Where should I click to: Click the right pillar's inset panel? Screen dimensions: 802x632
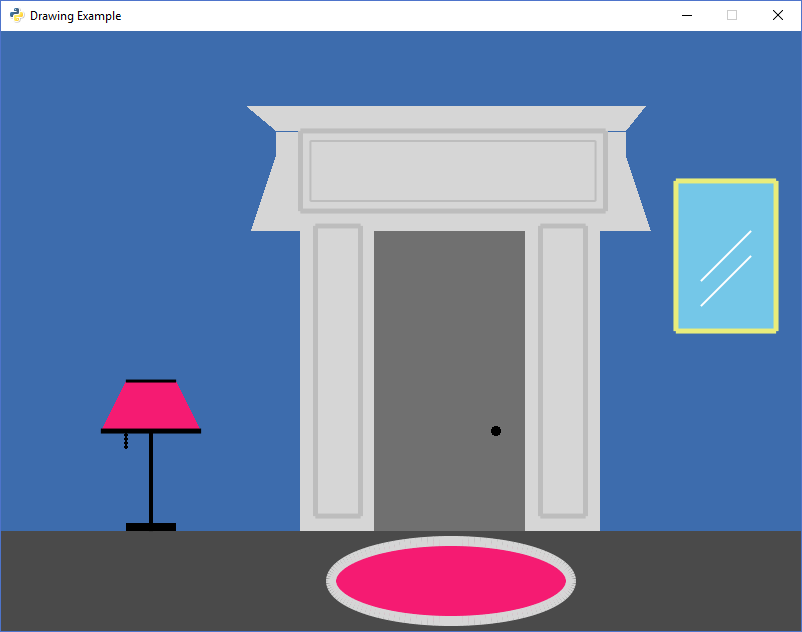(563, 370)
